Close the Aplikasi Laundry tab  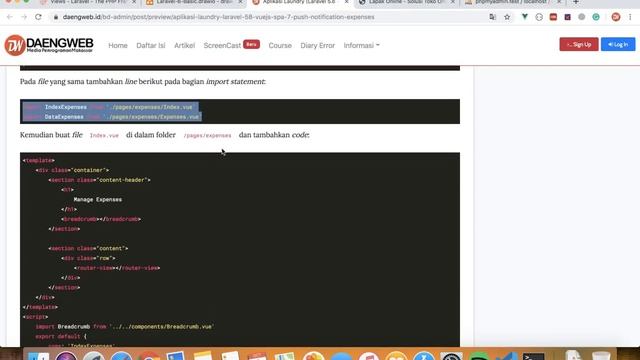coord(347,2)
